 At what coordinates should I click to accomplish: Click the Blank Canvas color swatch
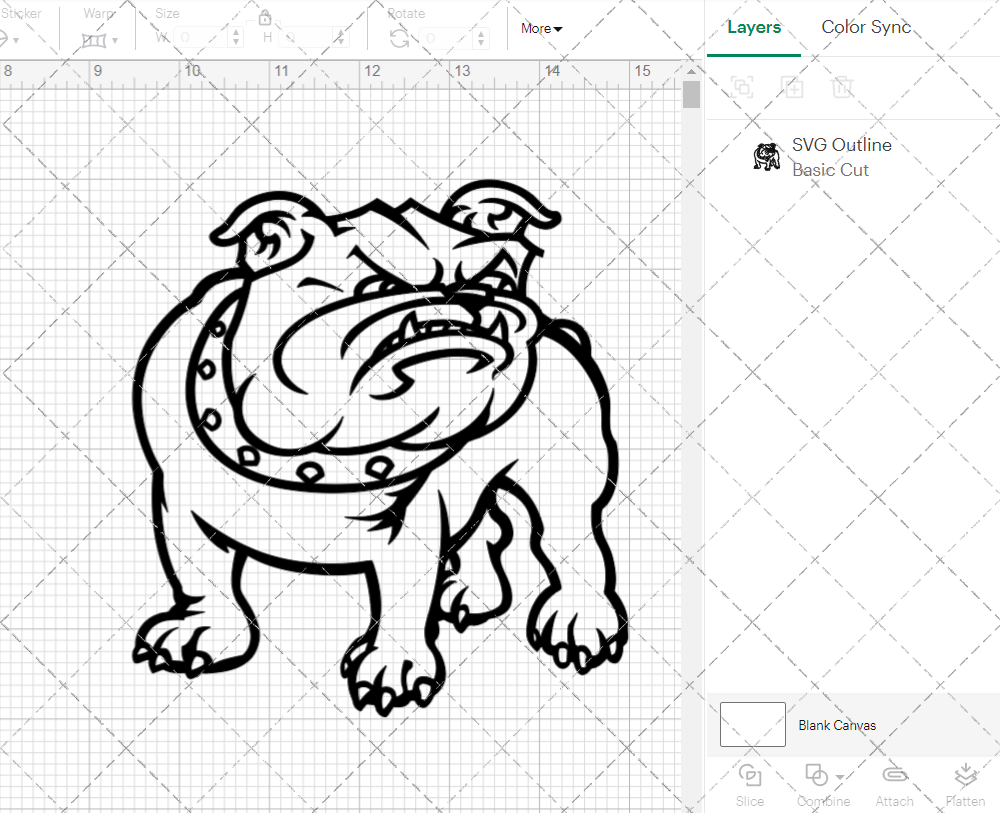pyautogui.click(x=752, y=724)
